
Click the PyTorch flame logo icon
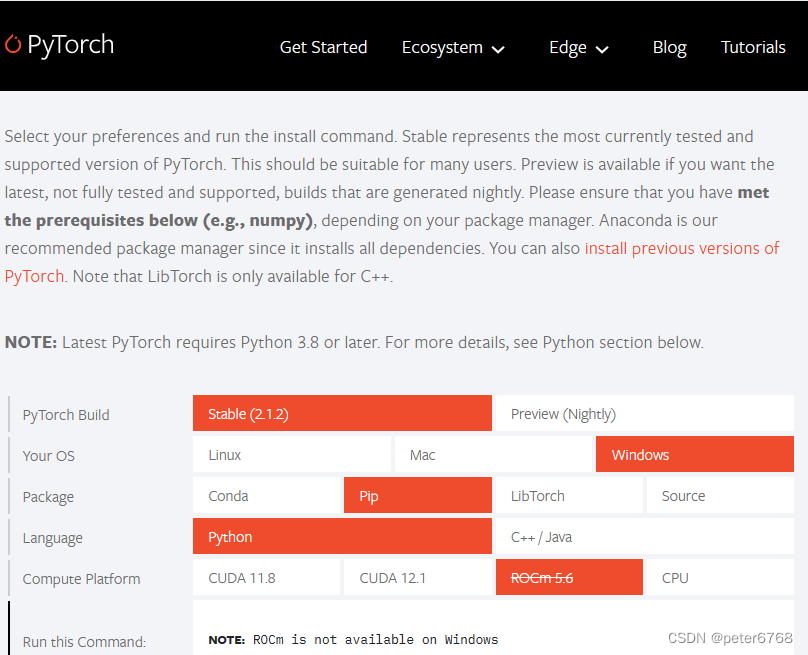[13, 44]
